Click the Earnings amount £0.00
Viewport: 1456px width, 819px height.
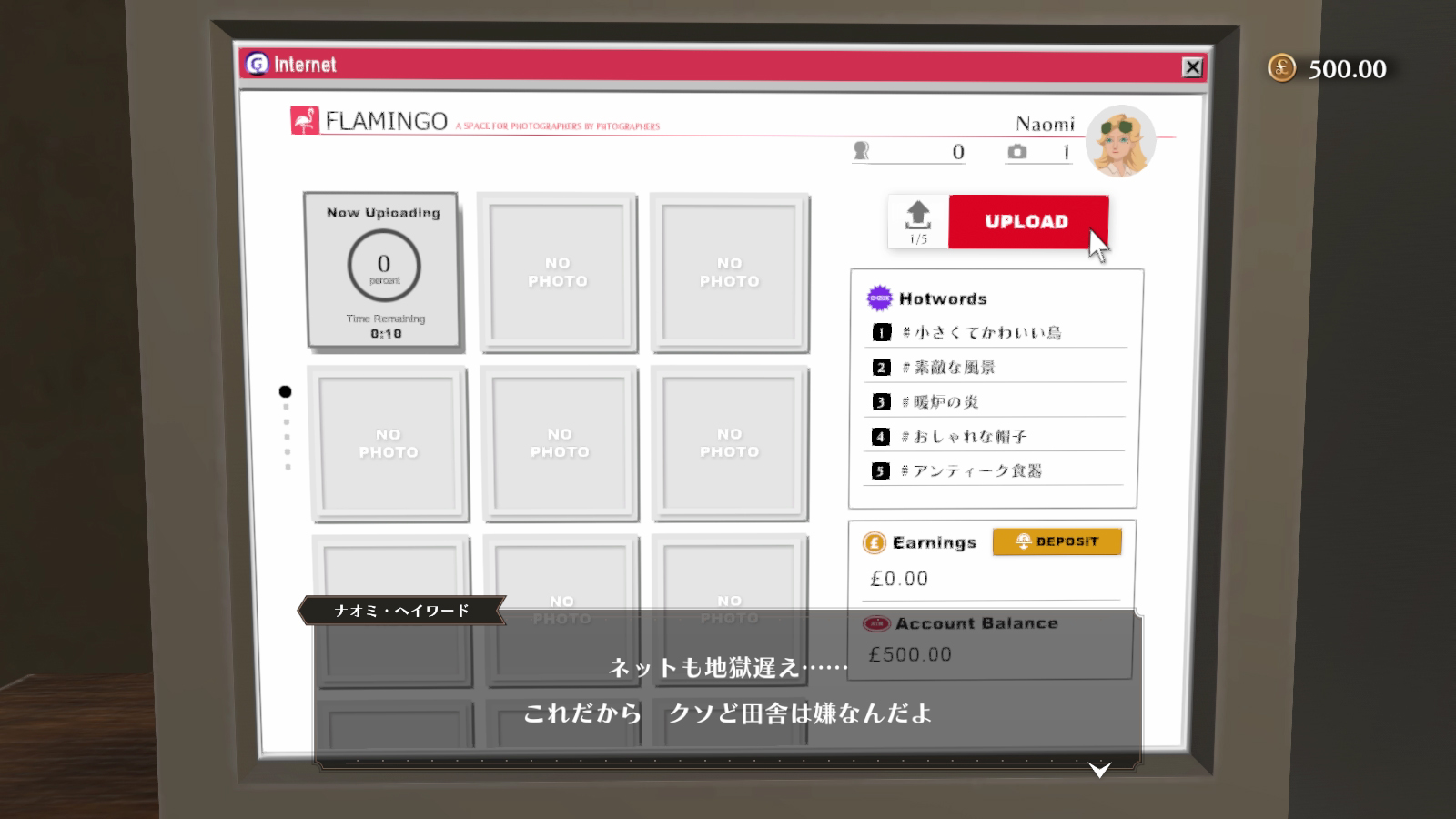(x=899, y=579)
